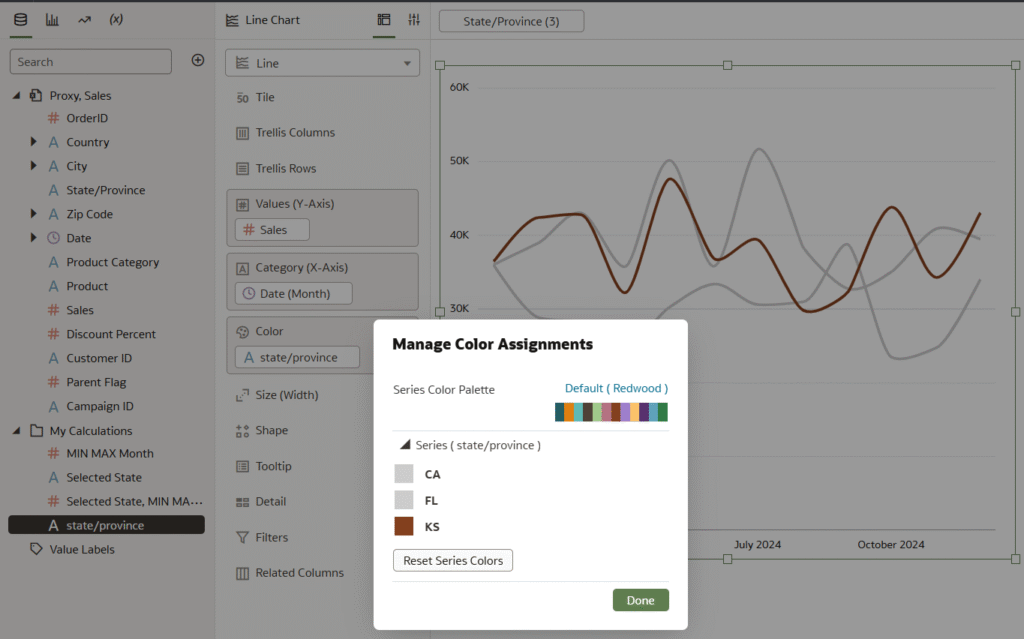The image size is (1024, 639).
Task: Select Customer ID data element
Action: [x=99, y=358]
